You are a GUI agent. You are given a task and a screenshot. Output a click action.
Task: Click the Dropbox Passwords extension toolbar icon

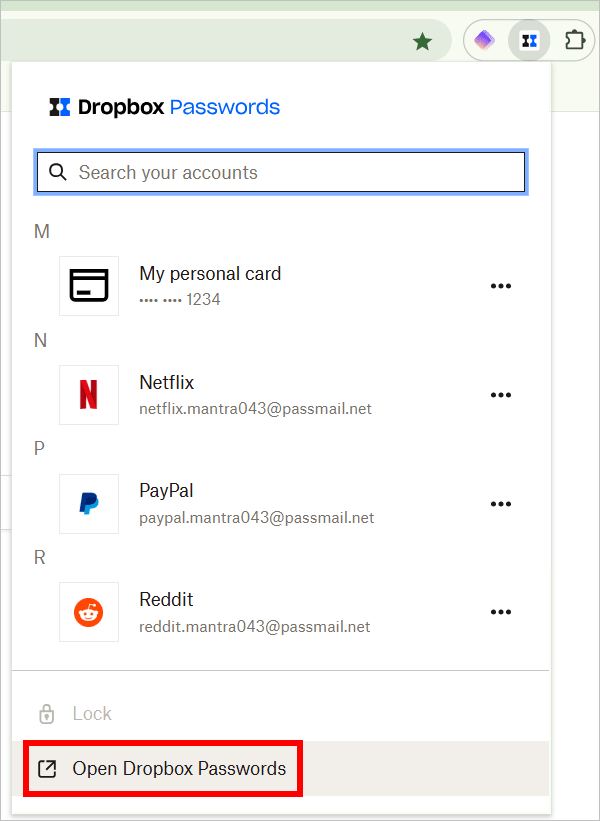529,40
